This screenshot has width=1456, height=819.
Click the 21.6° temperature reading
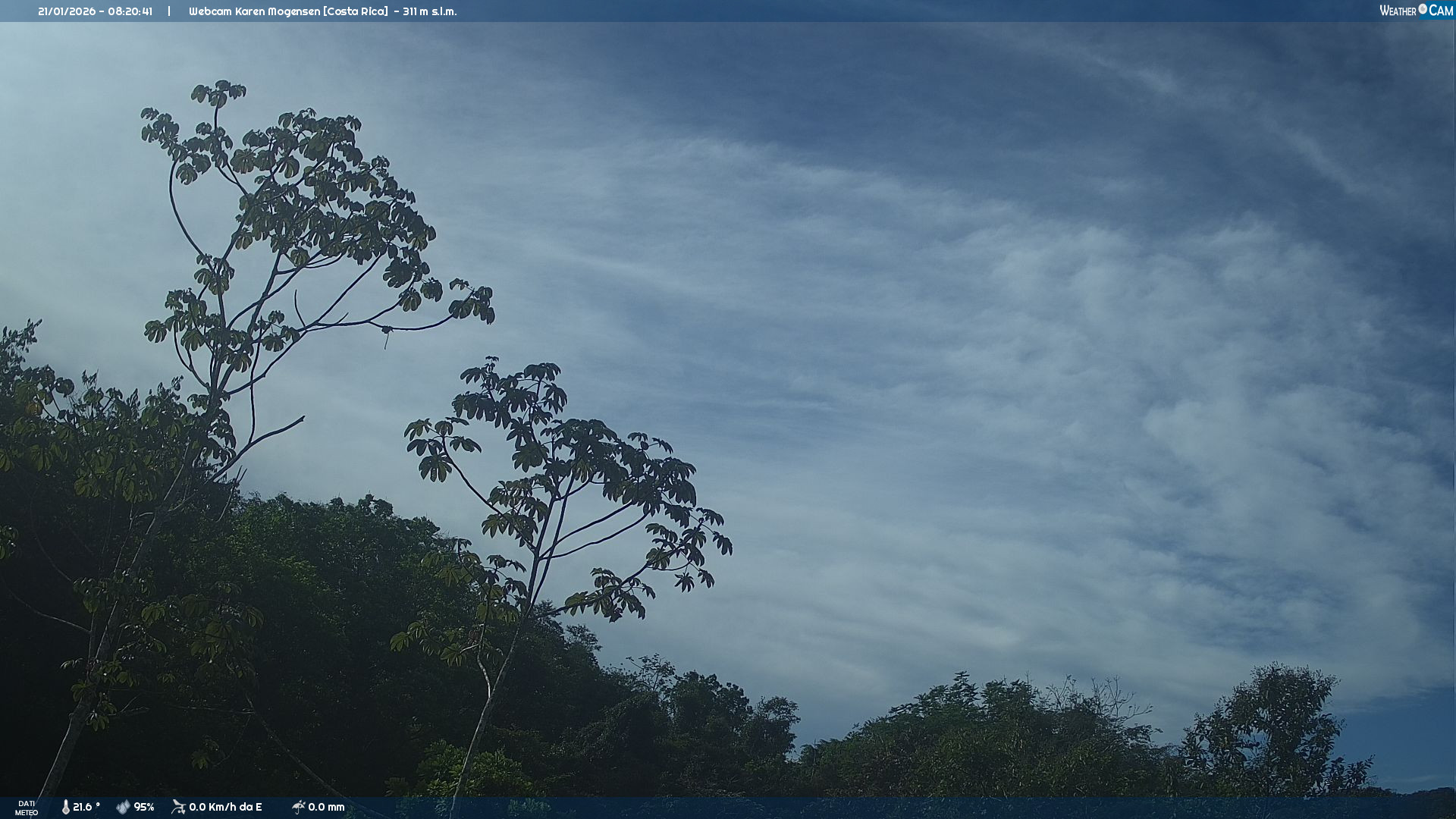(86, 808)
